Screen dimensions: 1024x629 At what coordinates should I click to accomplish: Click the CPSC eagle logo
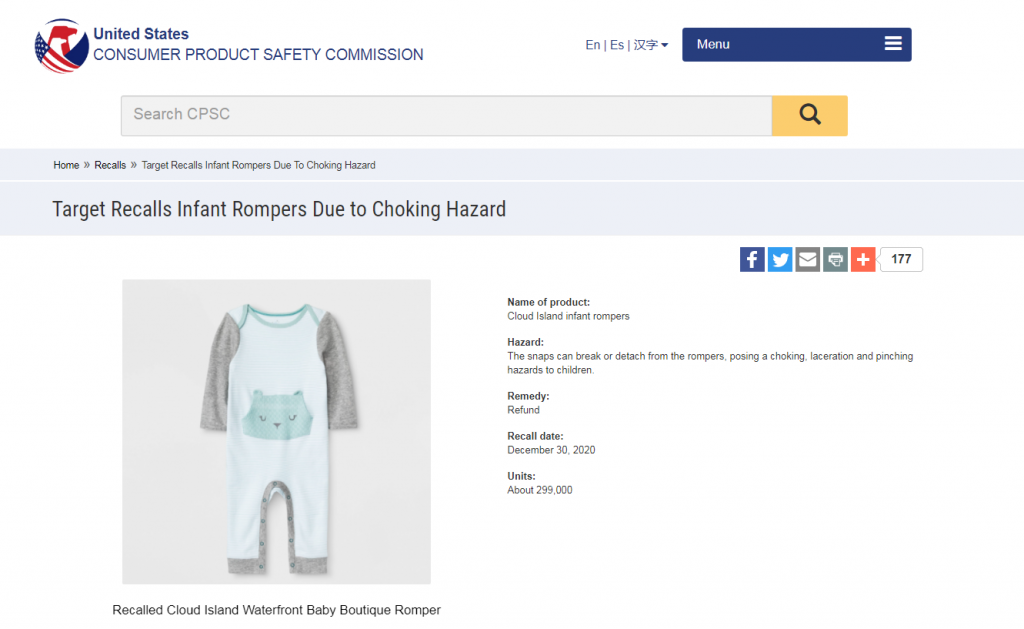click(x=62, y=43)
